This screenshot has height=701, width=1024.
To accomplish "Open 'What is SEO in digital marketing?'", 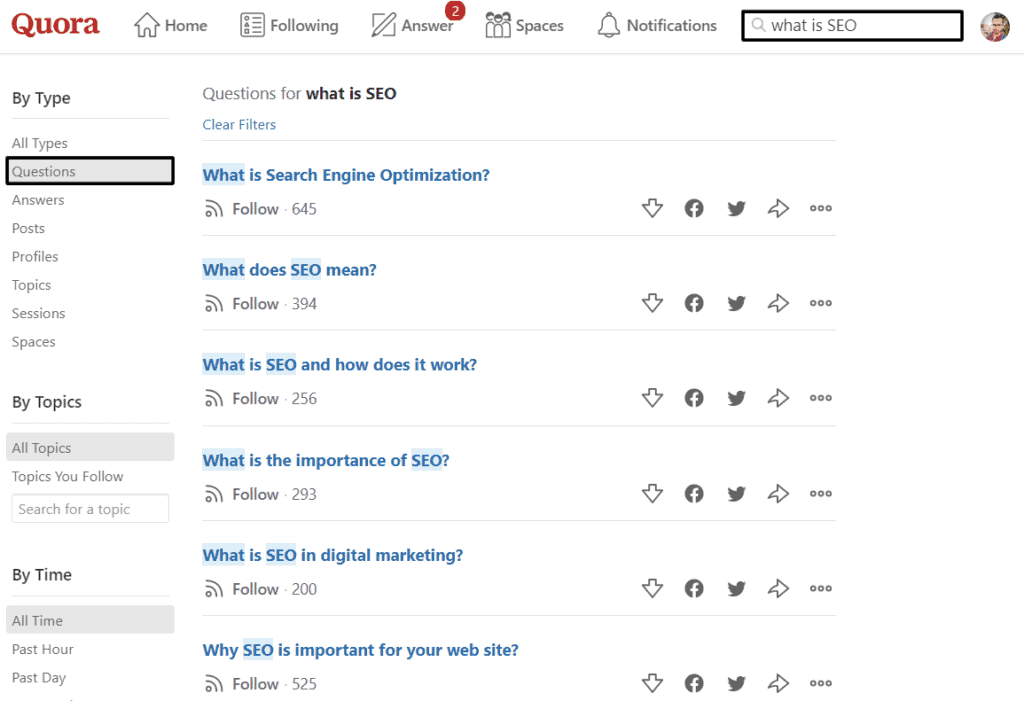I will coord(332,555).
